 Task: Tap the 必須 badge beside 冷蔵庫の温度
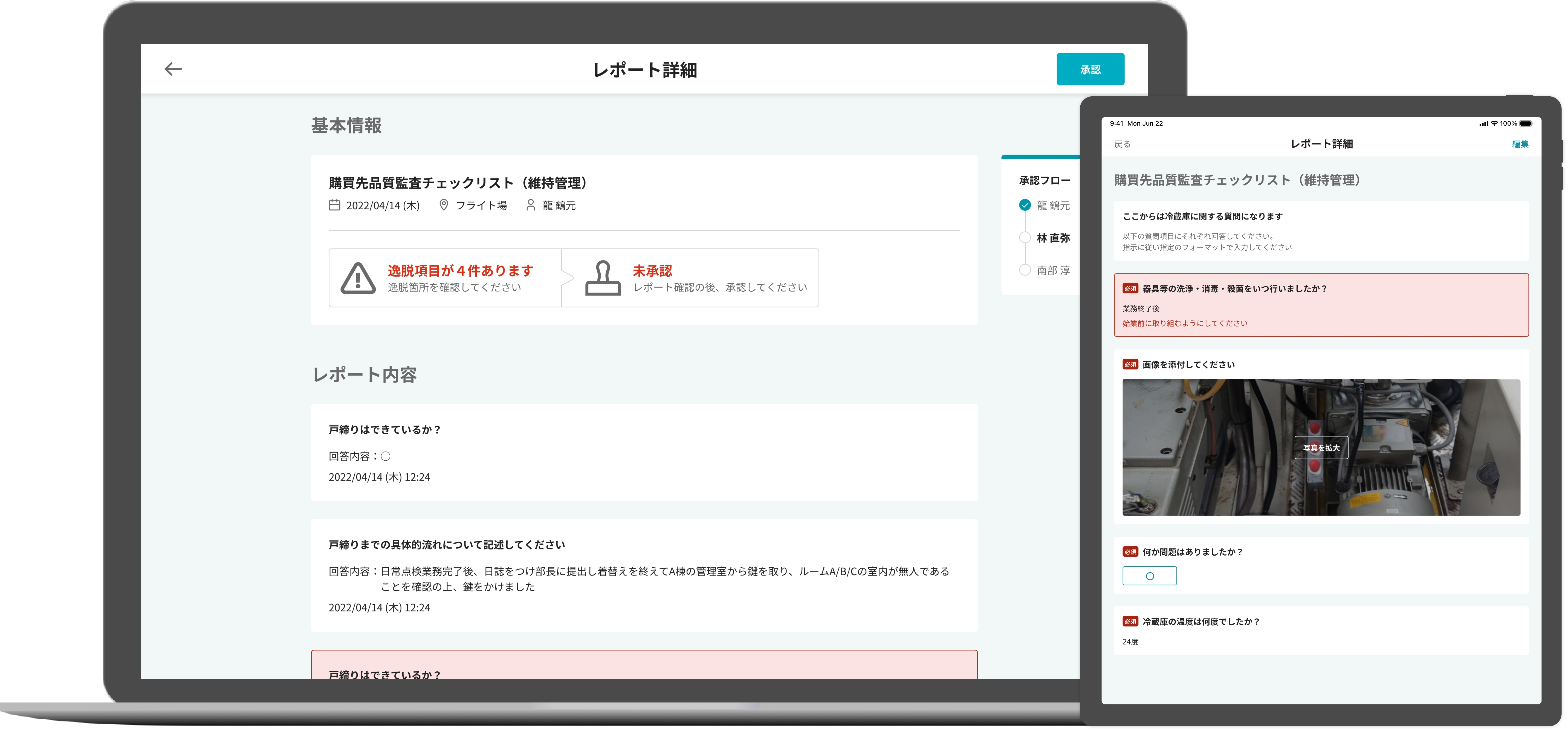click(1130, 622)
